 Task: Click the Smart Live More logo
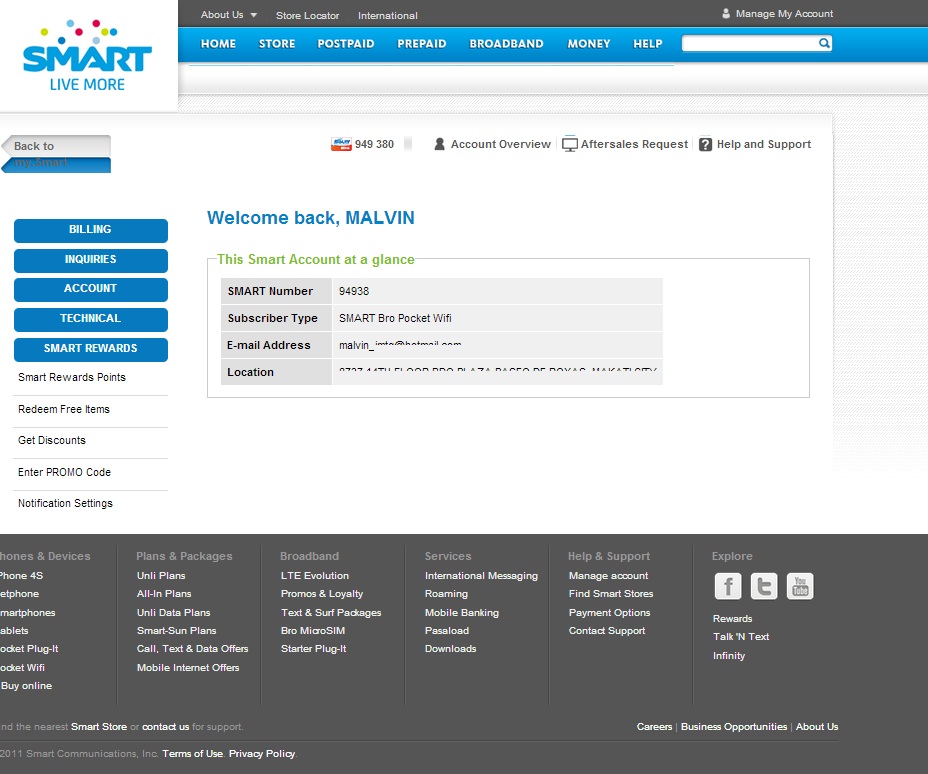click(85, 52)
